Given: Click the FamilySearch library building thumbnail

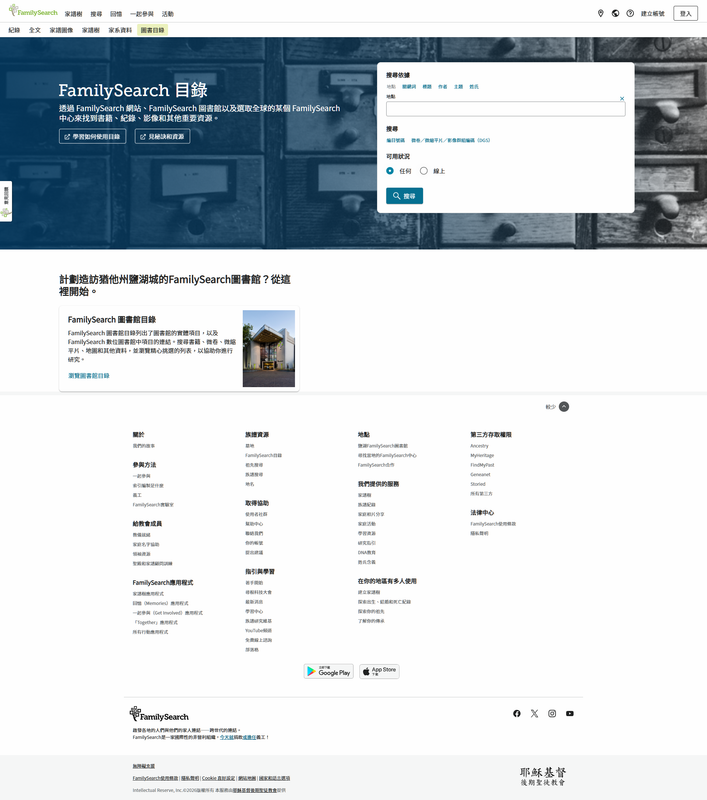Looking at the screenshot, I should [269, 348].
